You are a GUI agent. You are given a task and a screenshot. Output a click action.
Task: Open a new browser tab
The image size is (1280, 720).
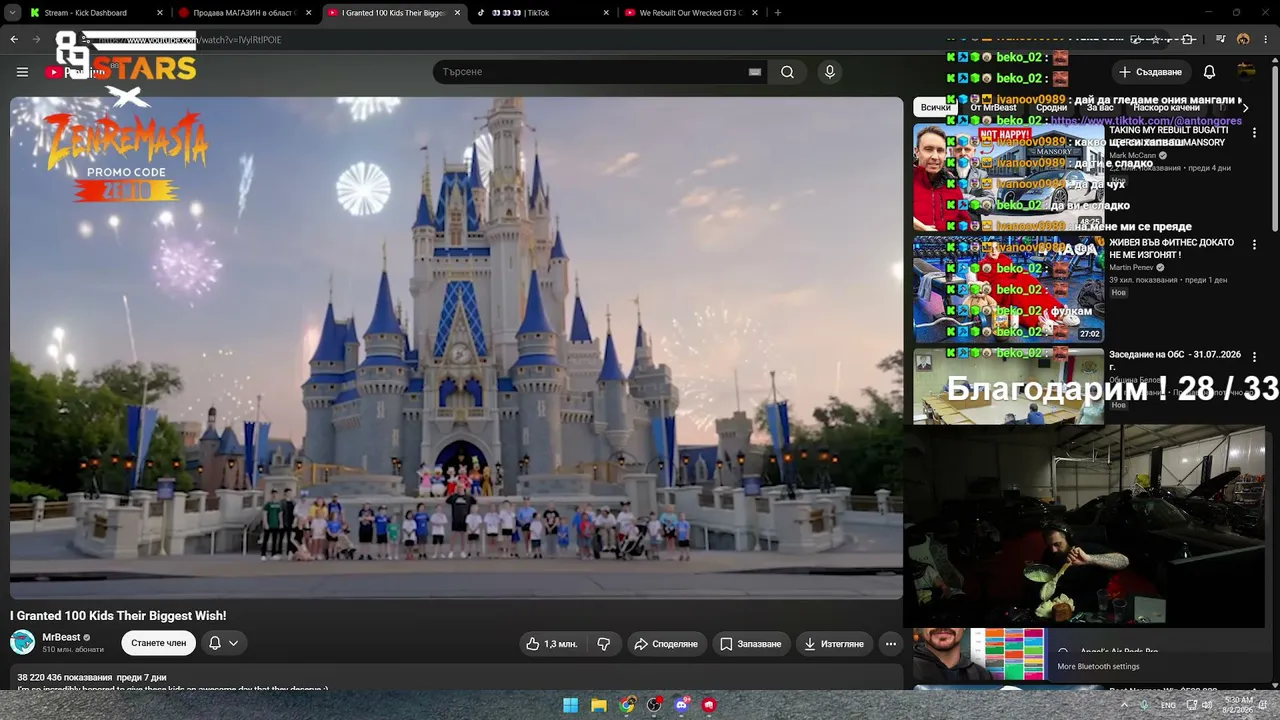point(777,13)
